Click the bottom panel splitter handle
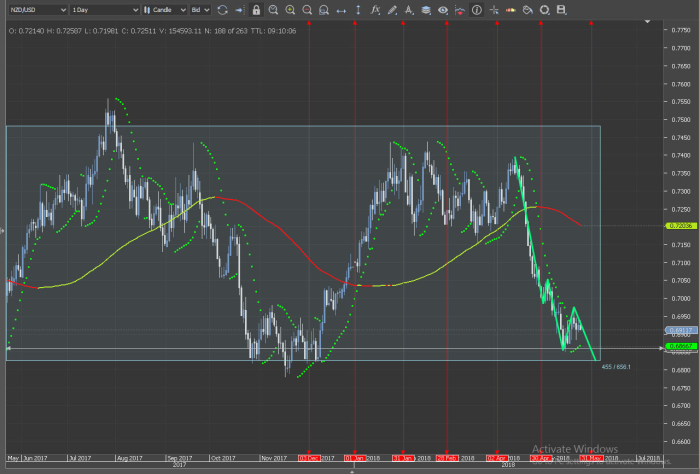Viewport: 700px width, 474px height. [x=352, y=471]
